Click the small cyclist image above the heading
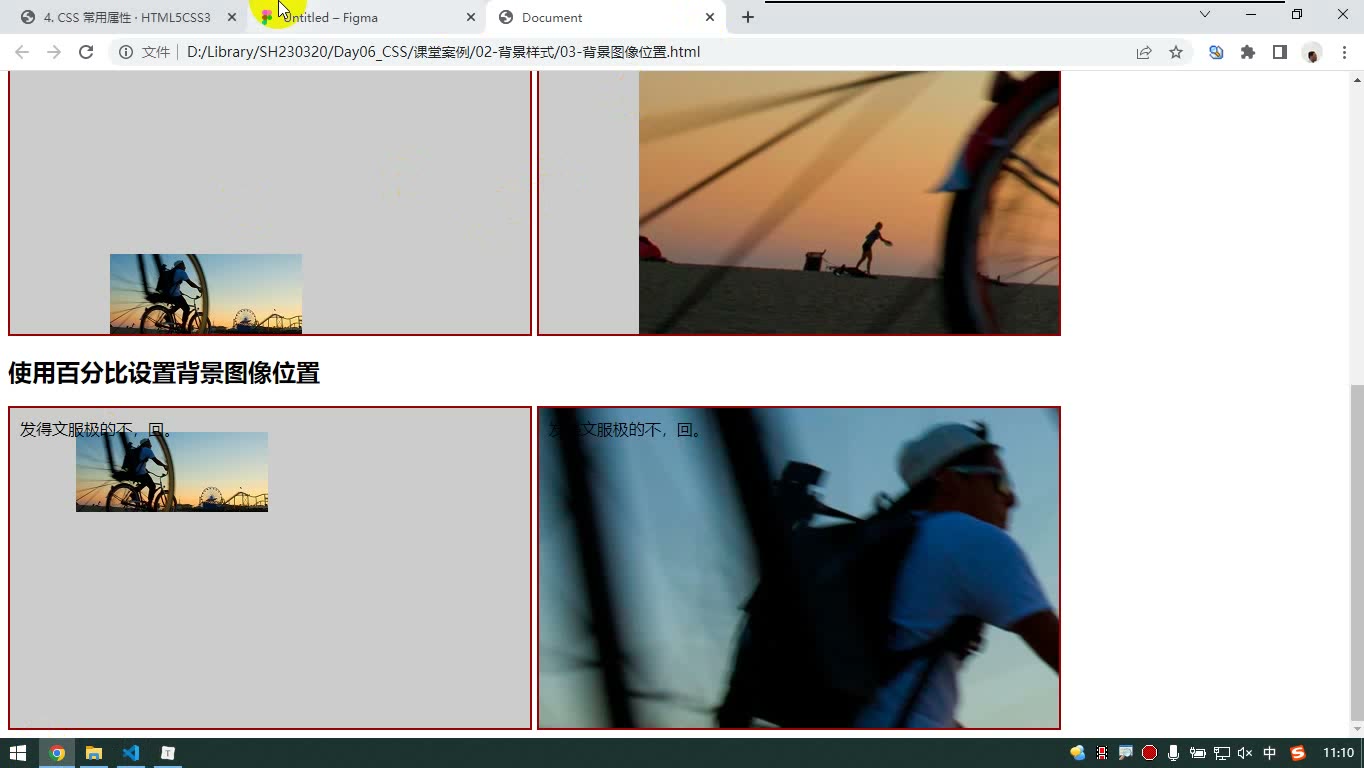The width and height of the screenshot is (1364, 768). 206,294
